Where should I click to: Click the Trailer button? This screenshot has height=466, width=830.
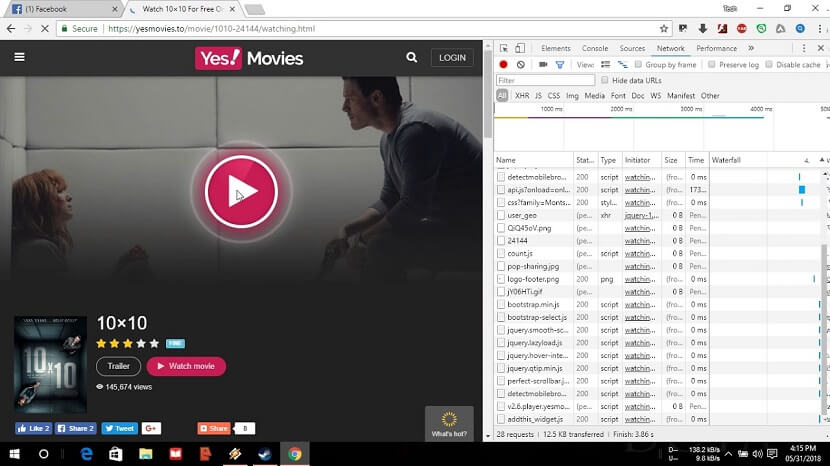pos(119,366)
